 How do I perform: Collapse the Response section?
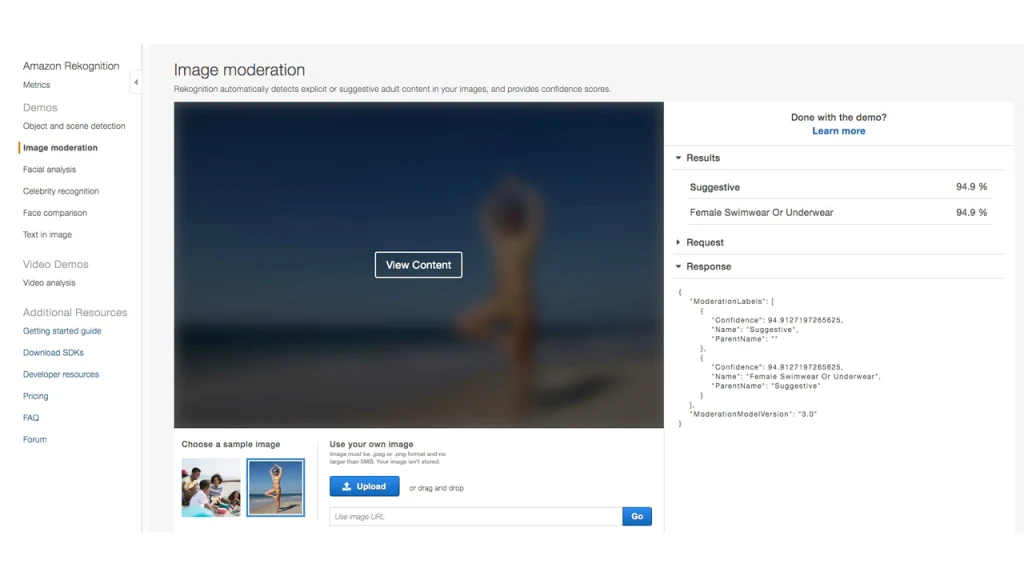[x=708, y=266]
